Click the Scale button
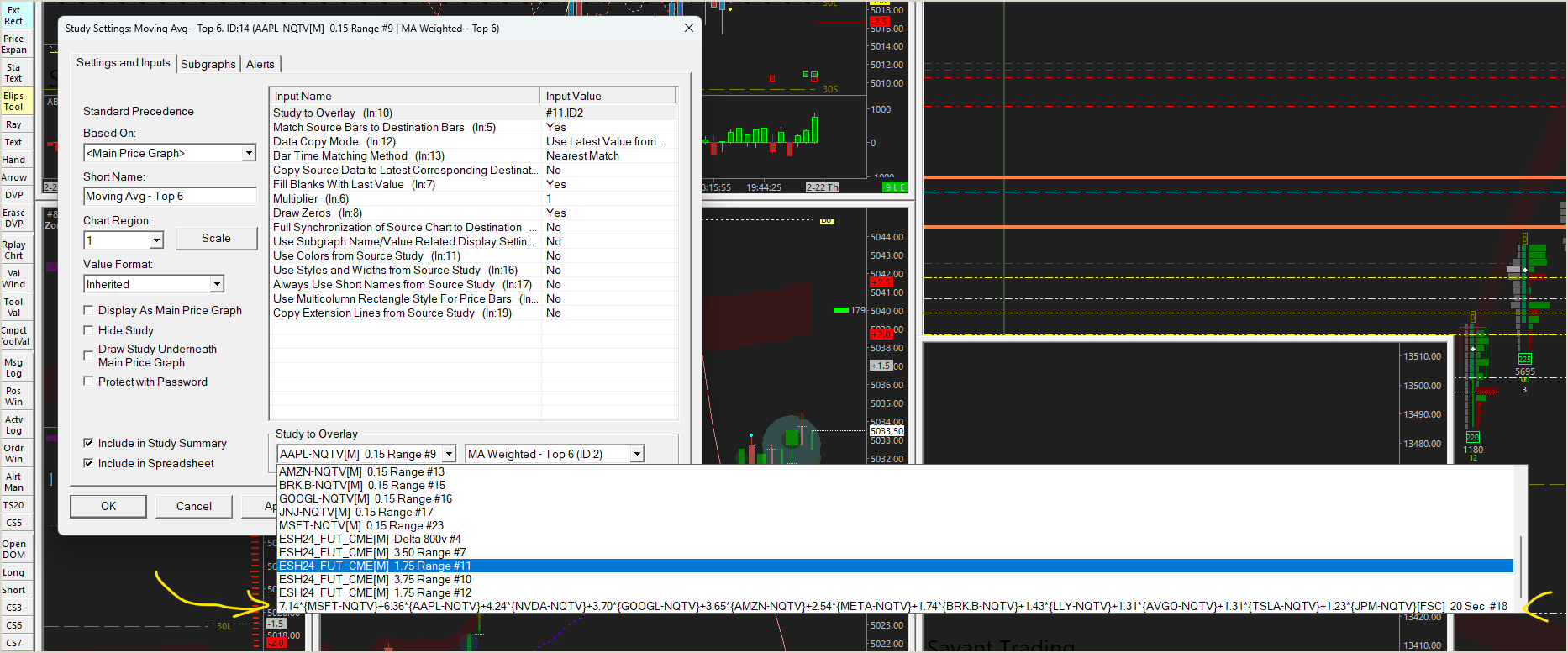 pyautogui.click(x=216, y=239)
